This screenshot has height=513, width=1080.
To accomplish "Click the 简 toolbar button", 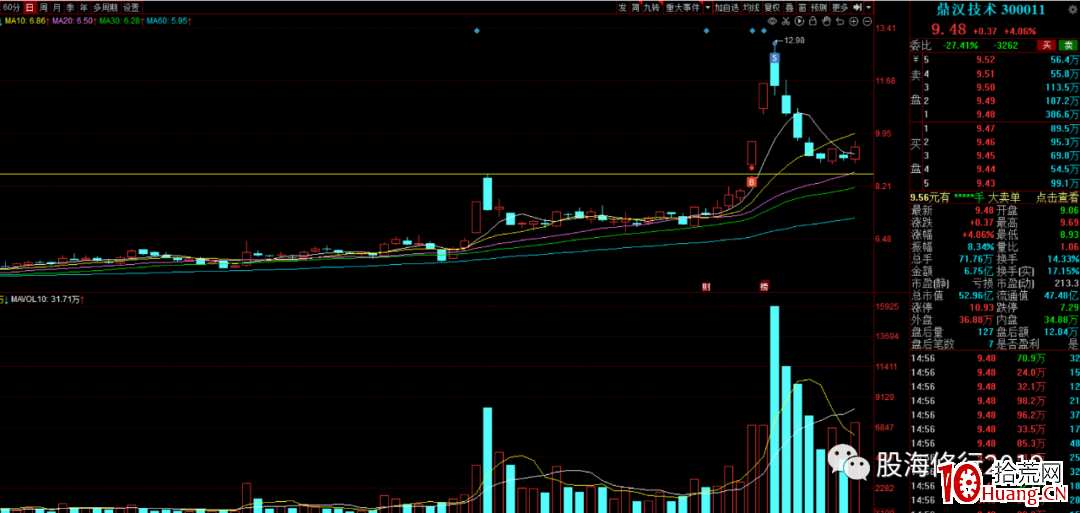I will 636,8.
